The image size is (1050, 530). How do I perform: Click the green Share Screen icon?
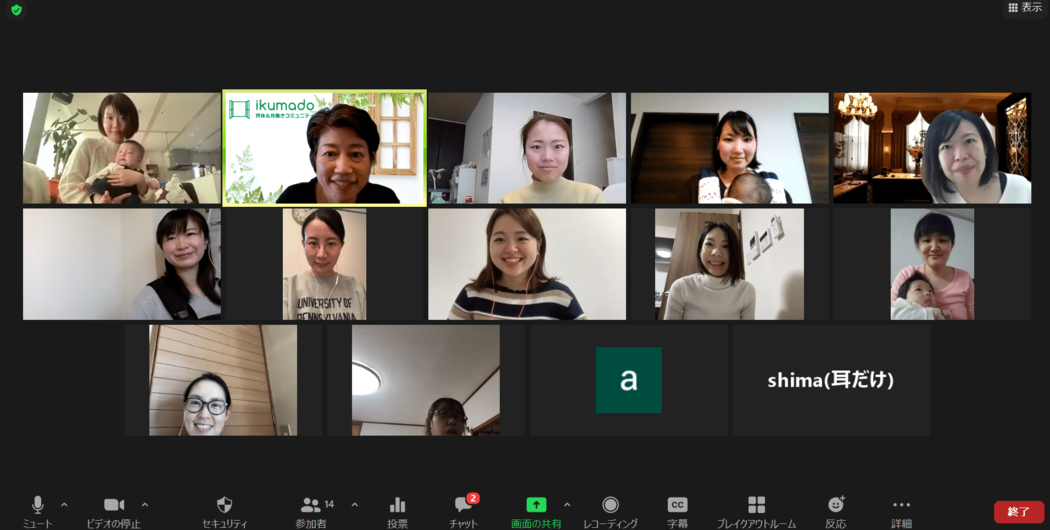[x=536, y=506]
